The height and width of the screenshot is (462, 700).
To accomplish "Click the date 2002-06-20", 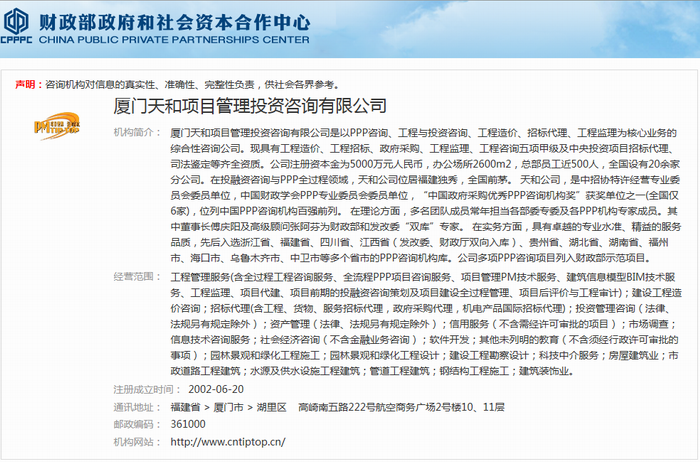I will coord(216,389).
